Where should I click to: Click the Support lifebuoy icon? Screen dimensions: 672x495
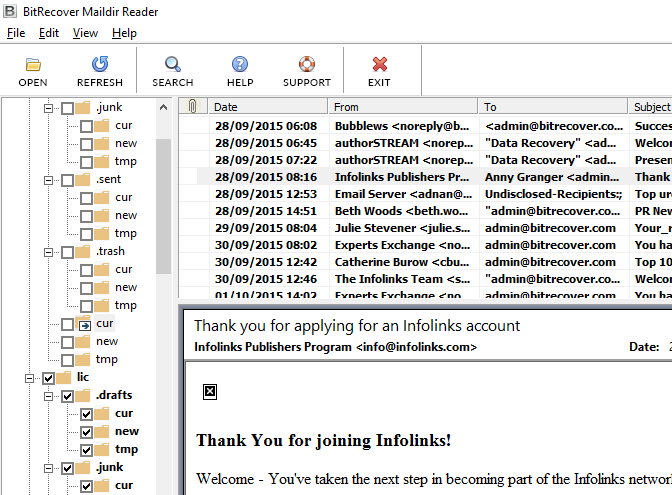pos(307,64)
